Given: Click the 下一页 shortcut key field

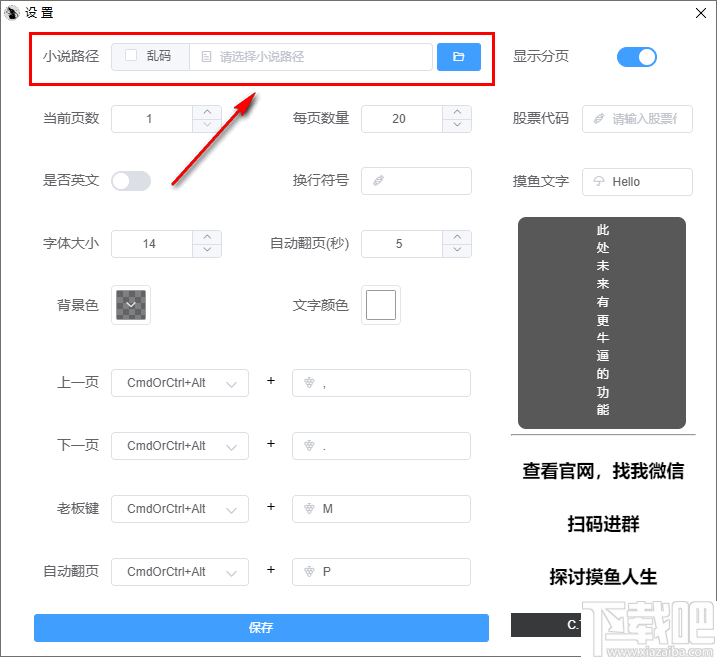Looking at the screenshot, I should click(x=381, y=446).
